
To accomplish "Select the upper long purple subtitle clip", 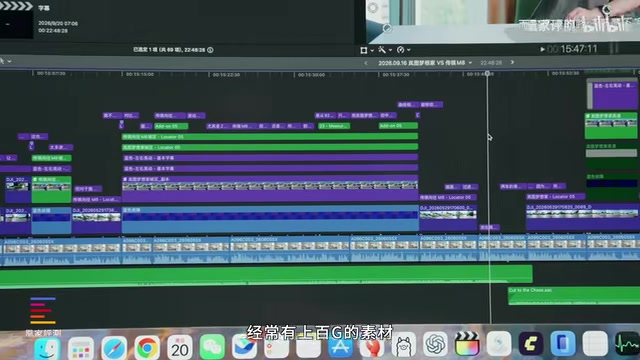I will point(270,158).
